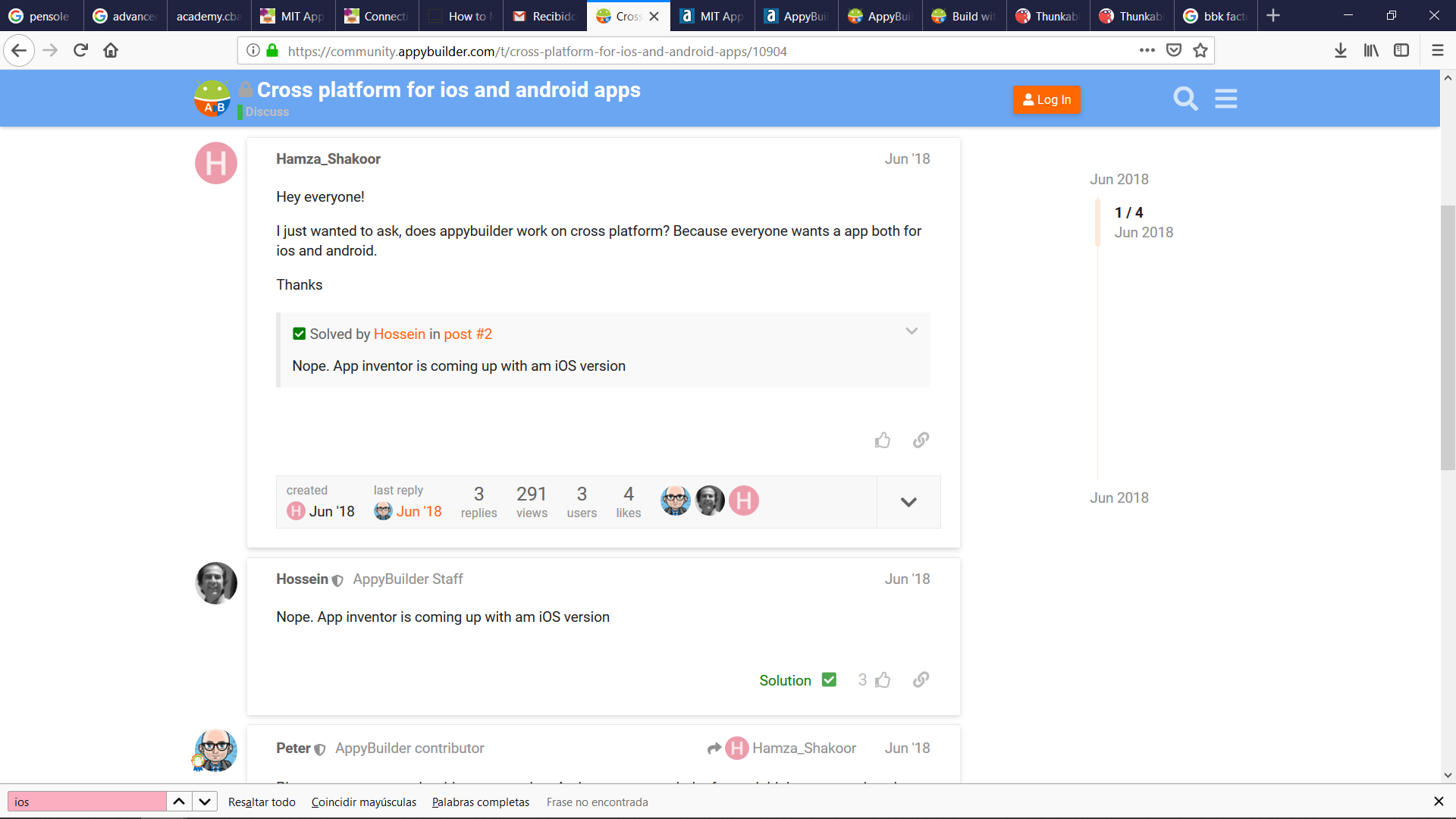
Task: Open the topic hamburger menu
Action: 1225,99
